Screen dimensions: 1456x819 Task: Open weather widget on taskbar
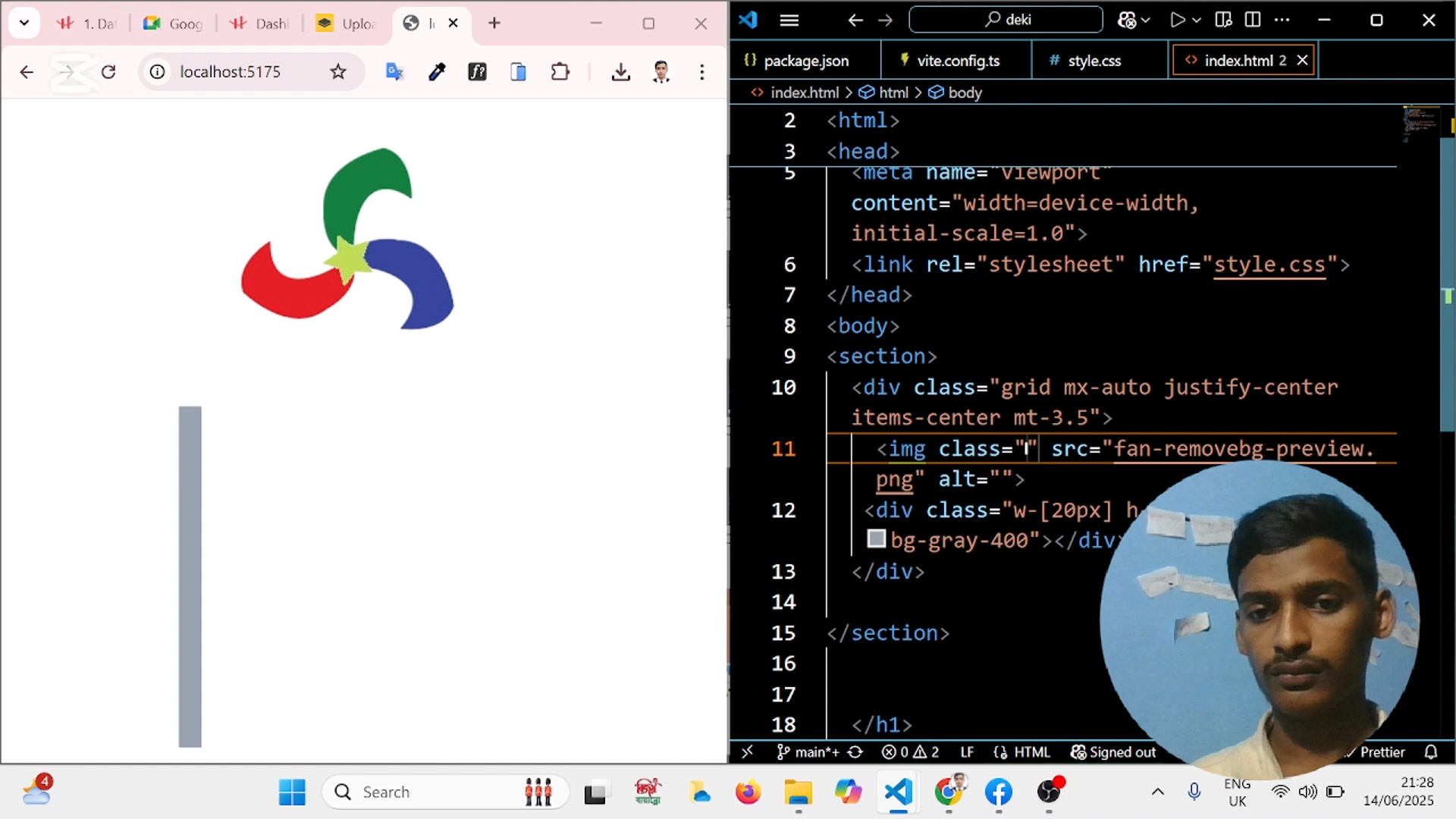[x=36, y=791]
